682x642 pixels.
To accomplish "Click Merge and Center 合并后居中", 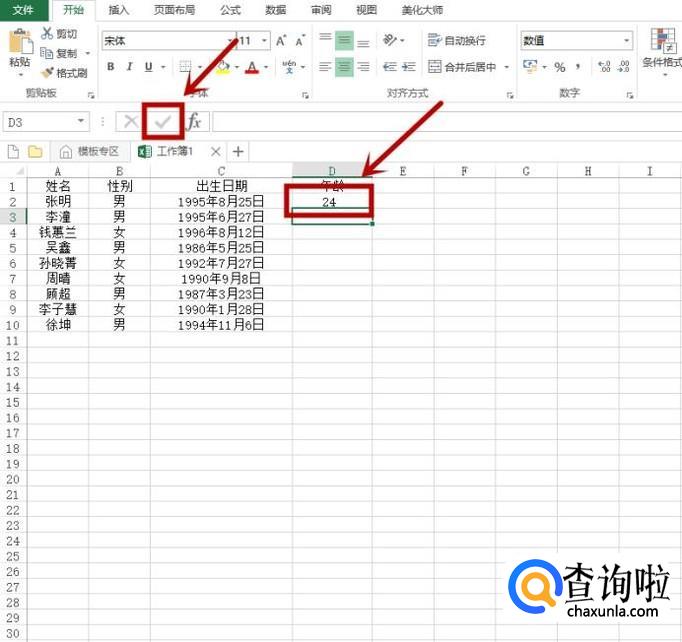I will pyautogui.click(x=462, y=67).
